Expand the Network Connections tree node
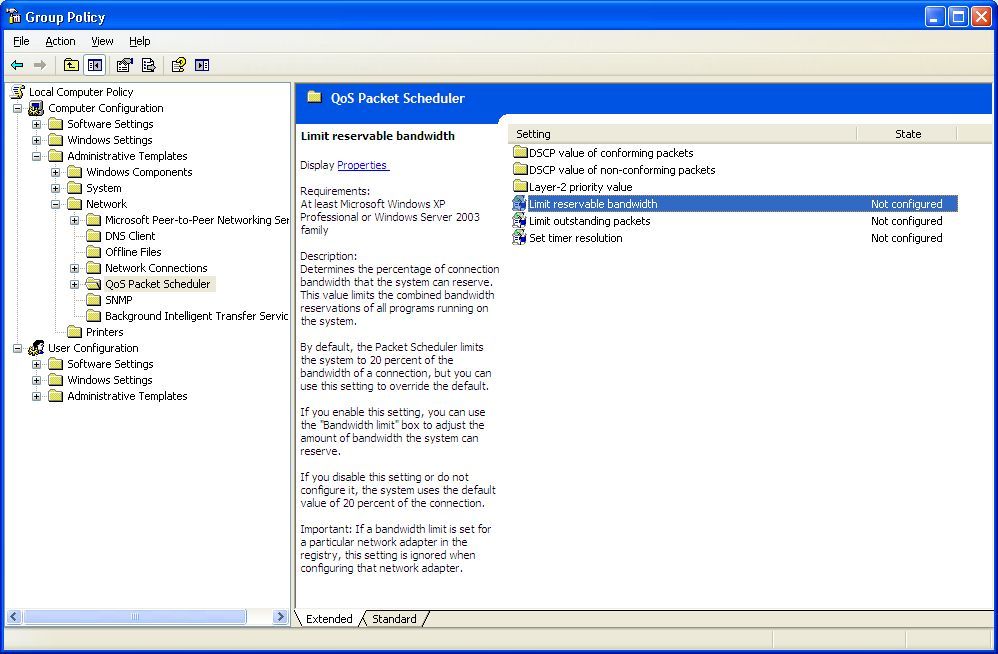This screenshot has height=654, width=998. pyautogui.click(x=75, y=268)
